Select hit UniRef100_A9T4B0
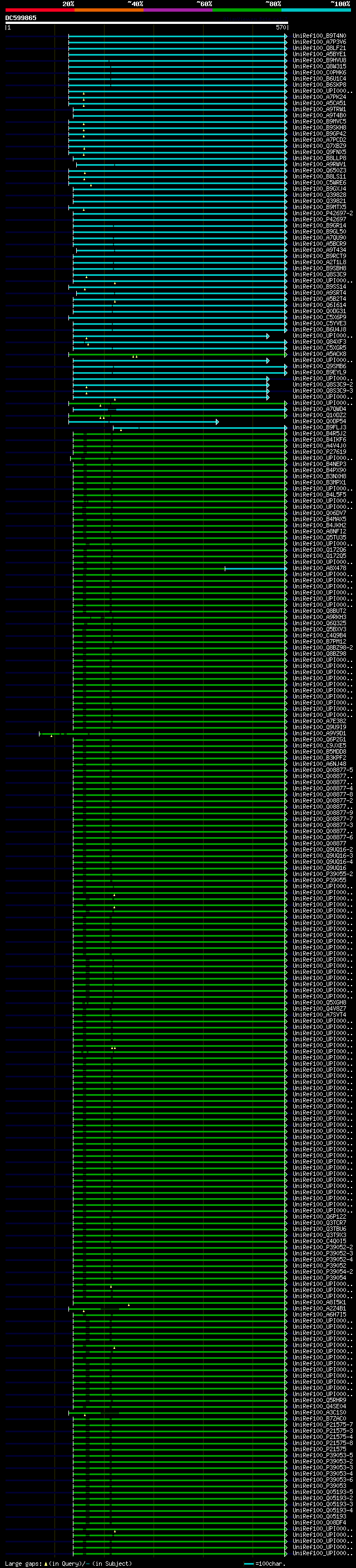This screenshot has width=356, height=1568. tap(319, 116)
